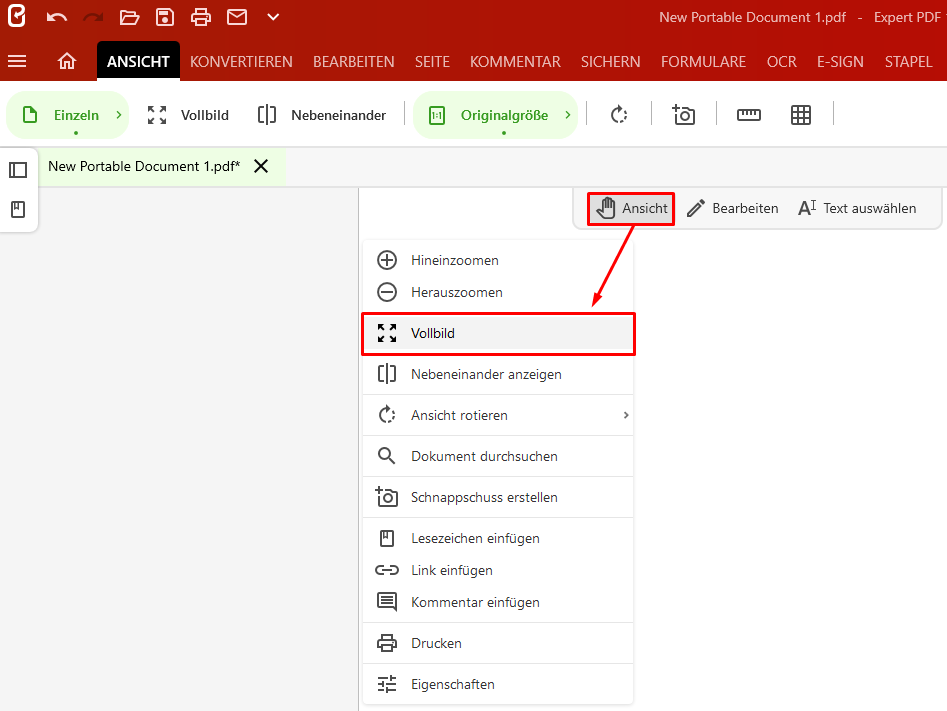Show the grid via toolbar icon

pyautogui.click(x=801, y=115)
